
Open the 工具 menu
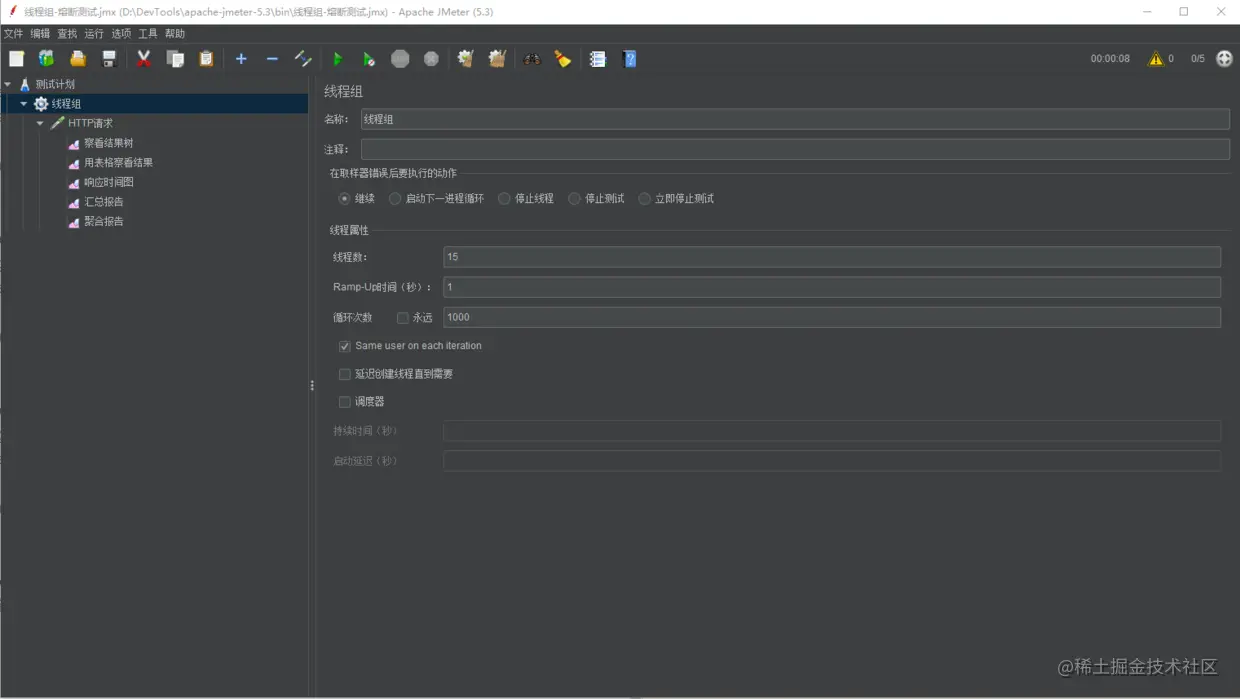click(x=148, y=34)
